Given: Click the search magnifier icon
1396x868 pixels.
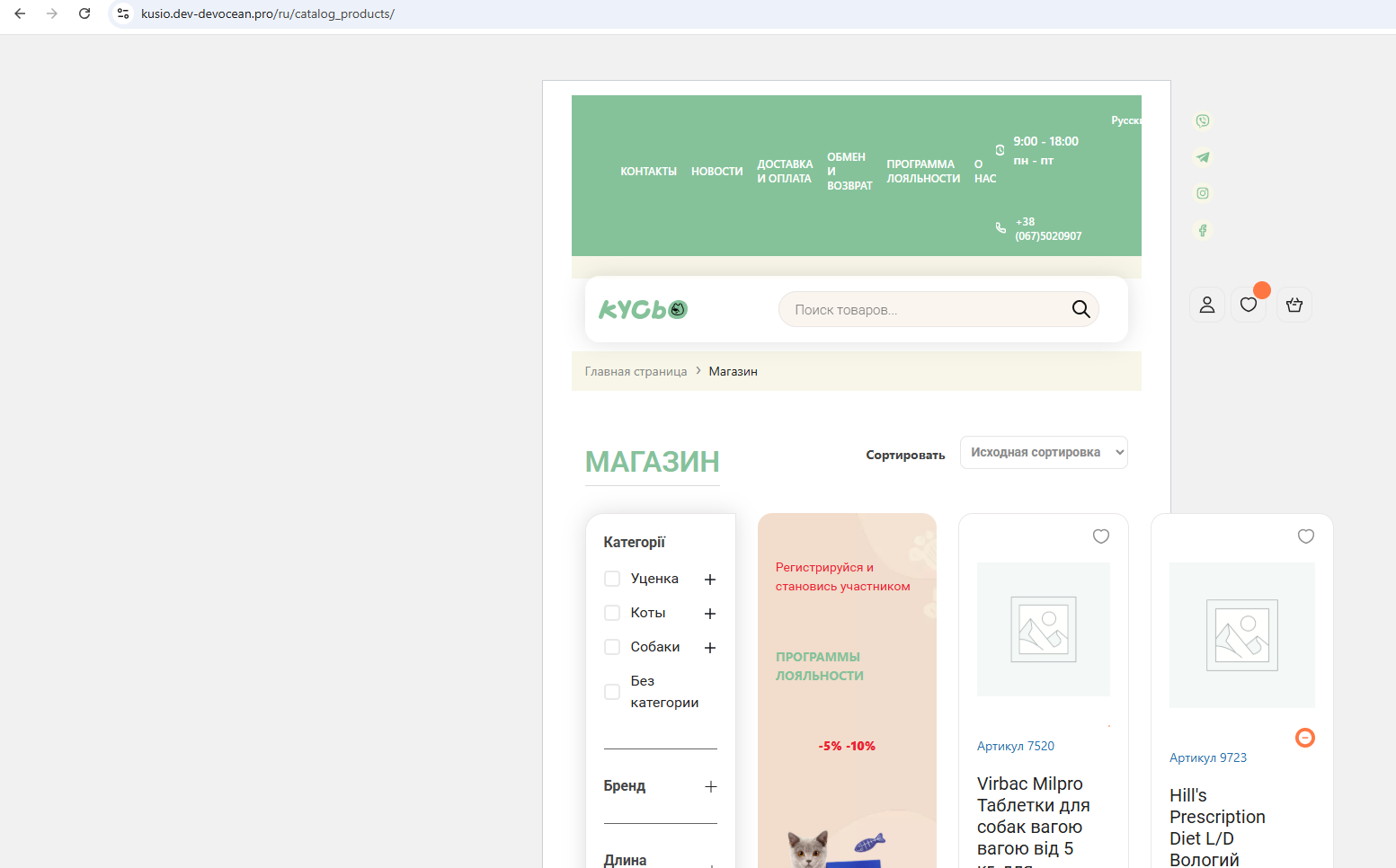Looking at the screenshot, I should [x=1081, y=309].
